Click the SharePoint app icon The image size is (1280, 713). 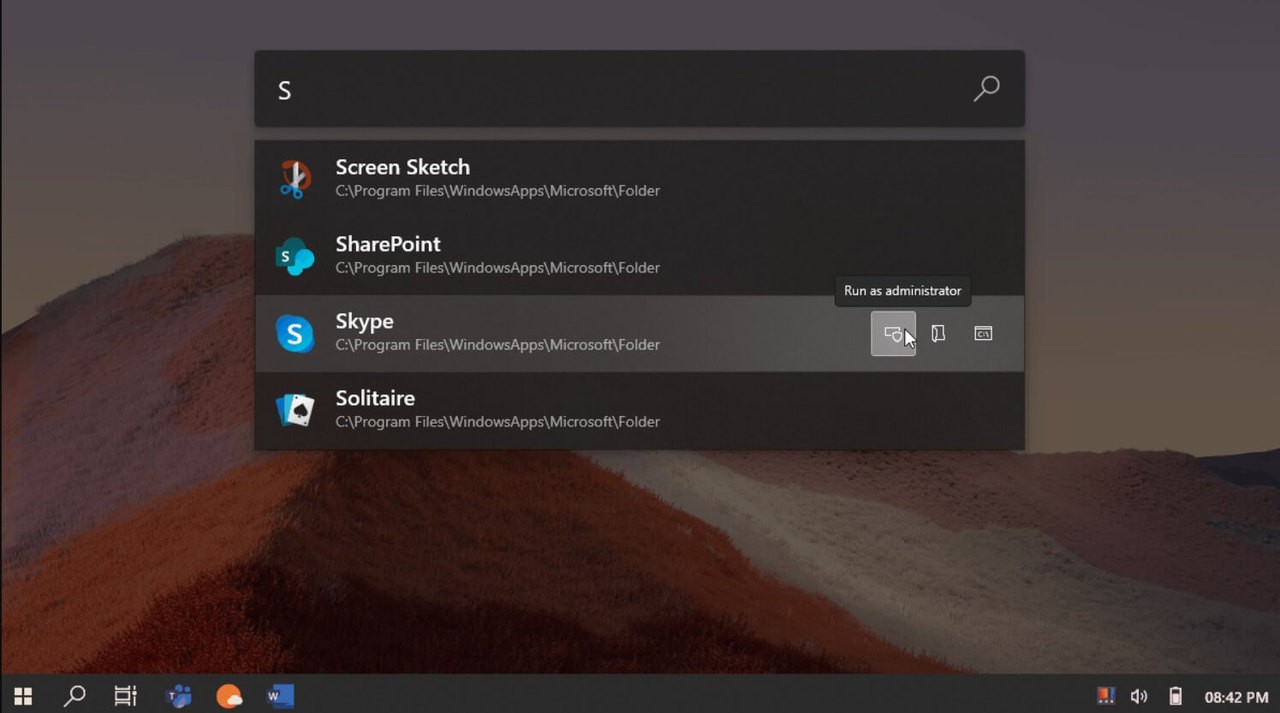click(x=295, y=256)
